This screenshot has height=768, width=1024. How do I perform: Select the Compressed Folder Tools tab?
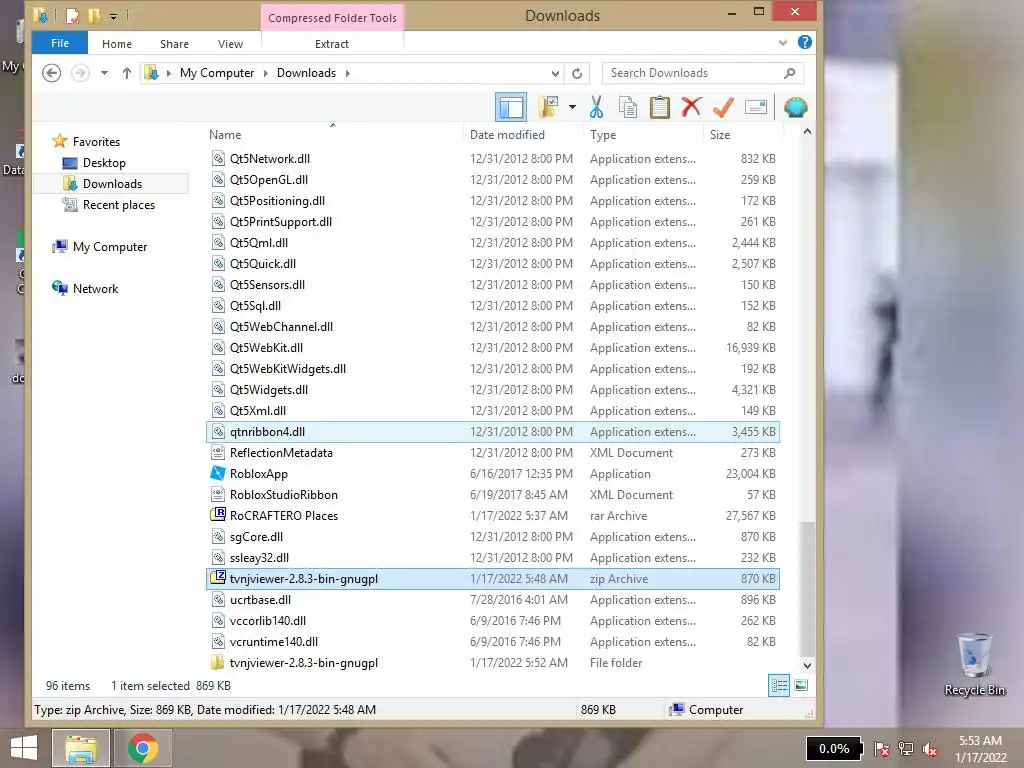pos(332,18)
